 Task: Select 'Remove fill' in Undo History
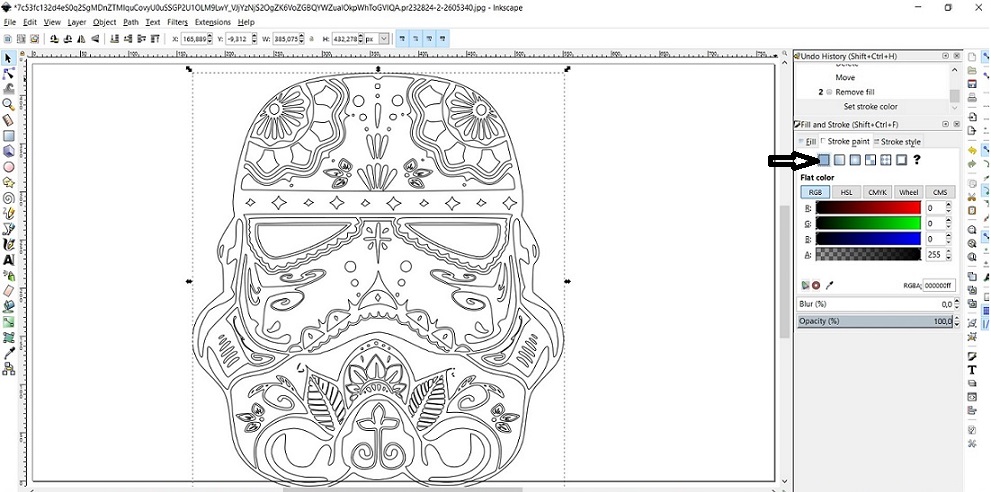pyautogui.click(x=855, y=92)
